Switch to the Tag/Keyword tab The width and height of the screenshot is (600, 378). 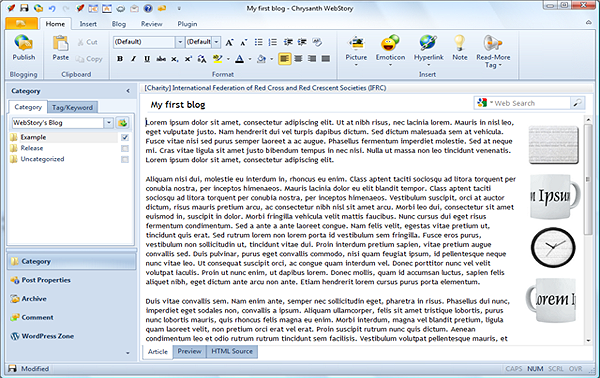click(72, 108)
